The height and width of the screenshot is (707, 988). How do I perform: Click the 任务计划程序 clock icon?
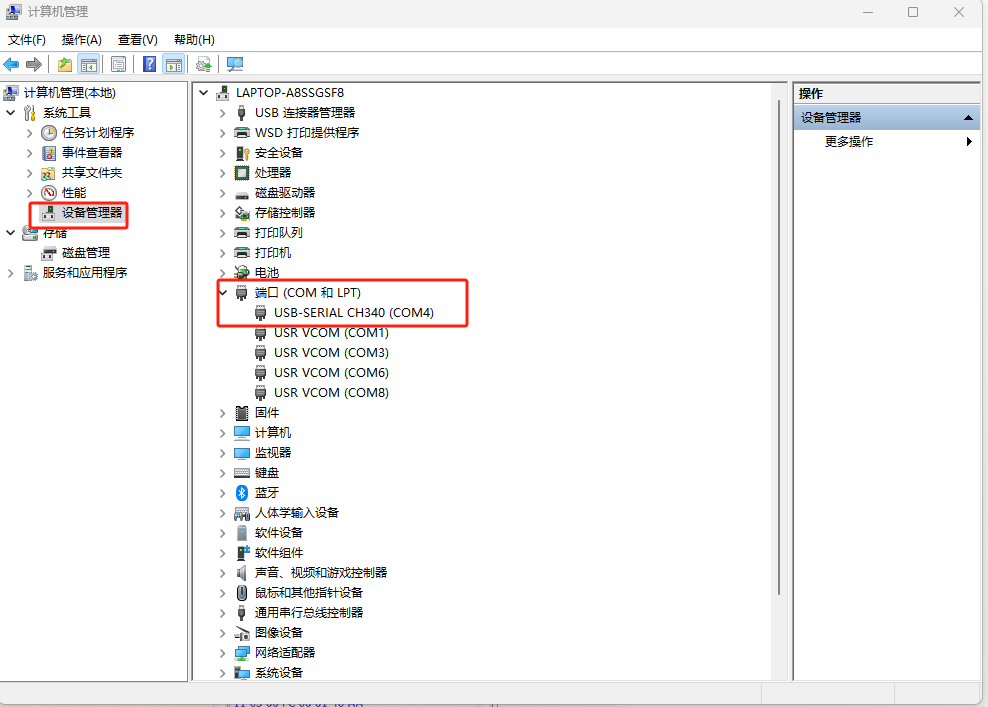49,133
